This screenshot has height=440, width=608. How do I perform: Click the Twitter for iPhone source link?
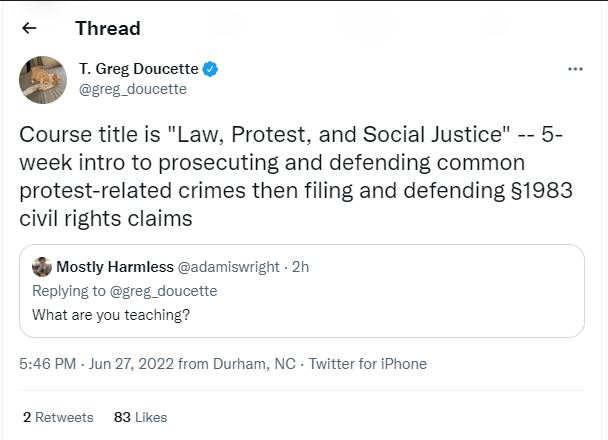pyautogui.click(x=368, y=364)
